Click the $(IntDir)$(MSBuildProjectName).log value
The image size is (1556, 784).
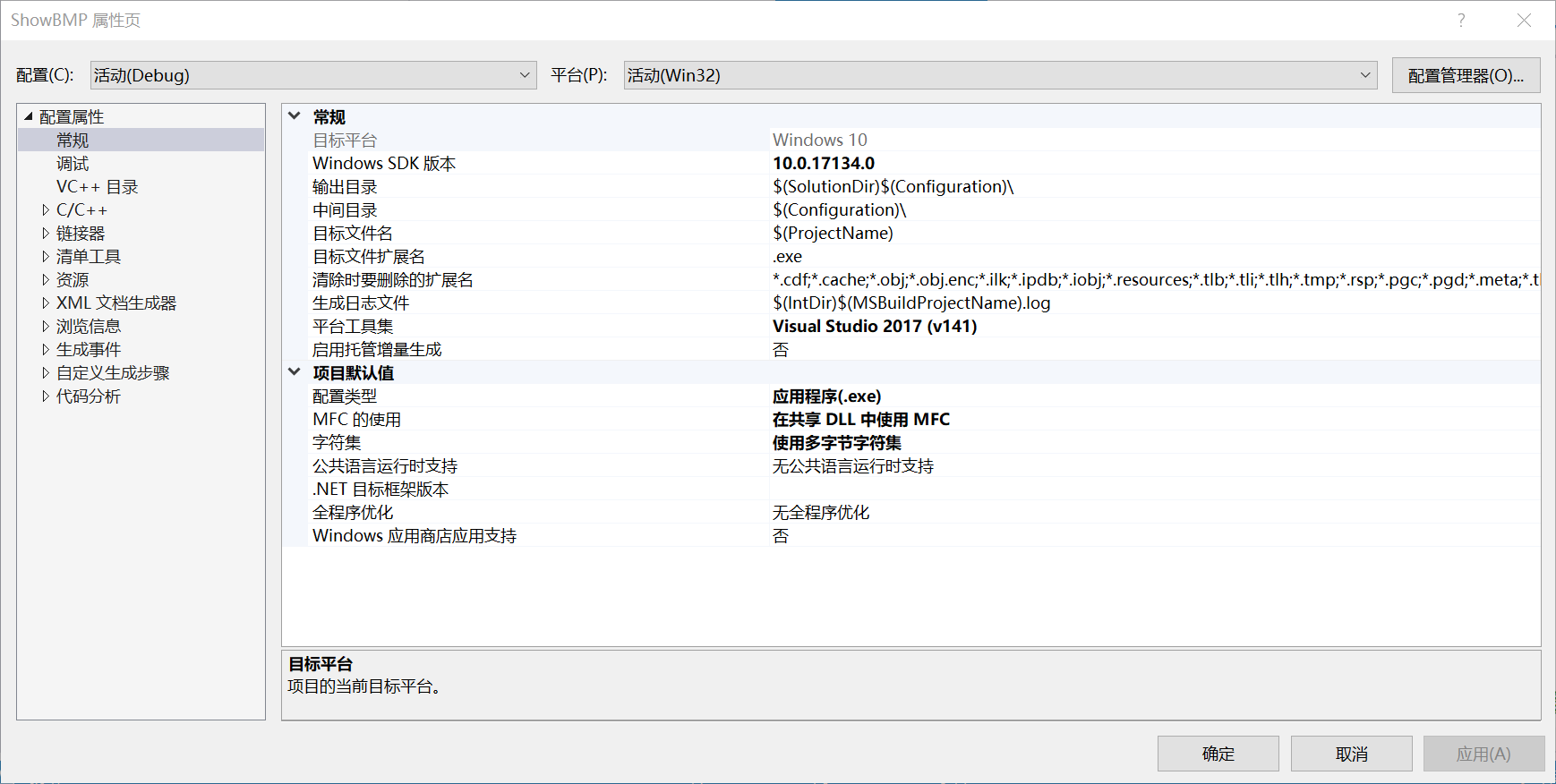911,303
